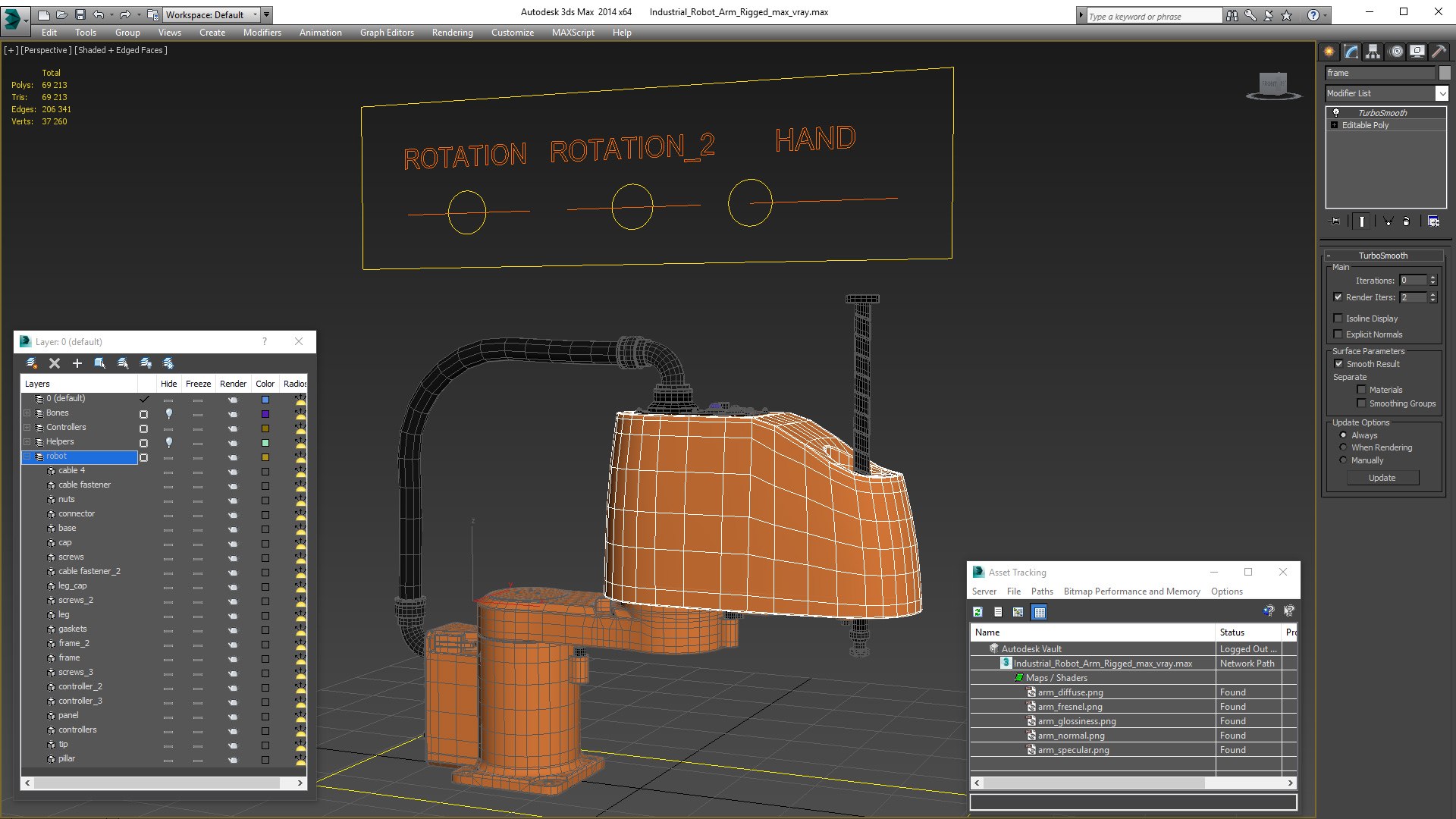
Task: Toggle Smooth Result checkbox
Action: pyautogui.click(x=1338, y=364)
